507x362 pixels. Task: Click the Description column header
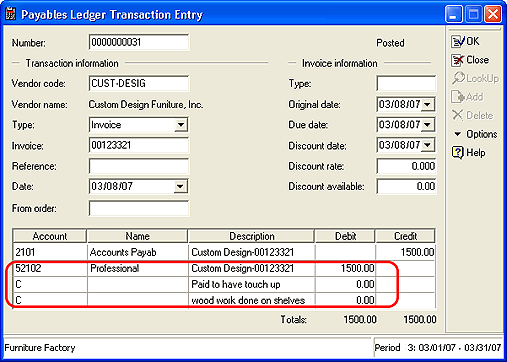coord(251,236)
